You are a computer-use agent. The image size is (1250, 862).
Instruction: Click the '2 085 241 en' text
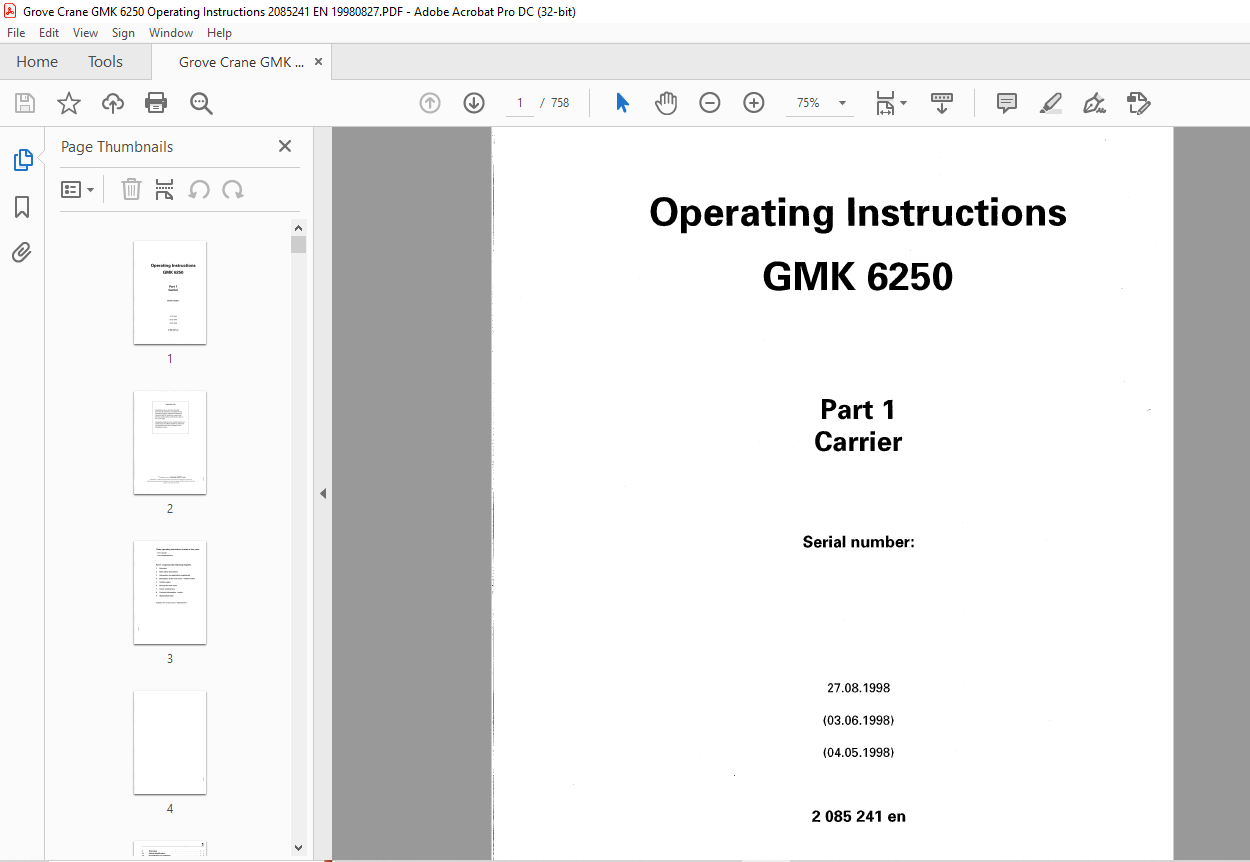point(858,816)
